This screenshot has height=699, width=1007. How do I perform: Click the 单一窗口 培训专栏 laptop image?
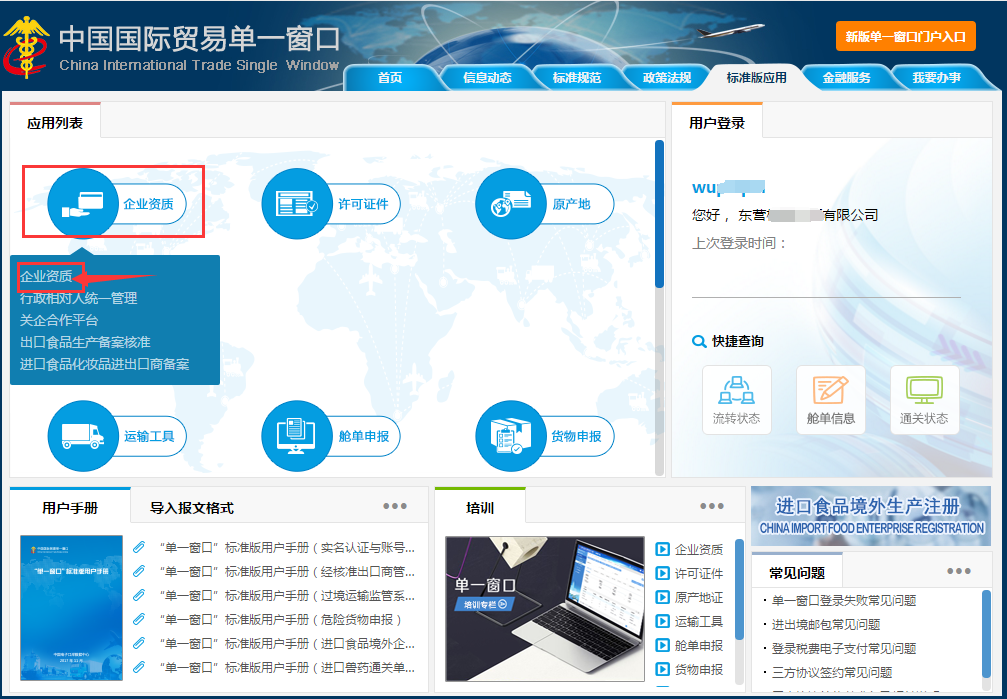click(x=545, y=608)
